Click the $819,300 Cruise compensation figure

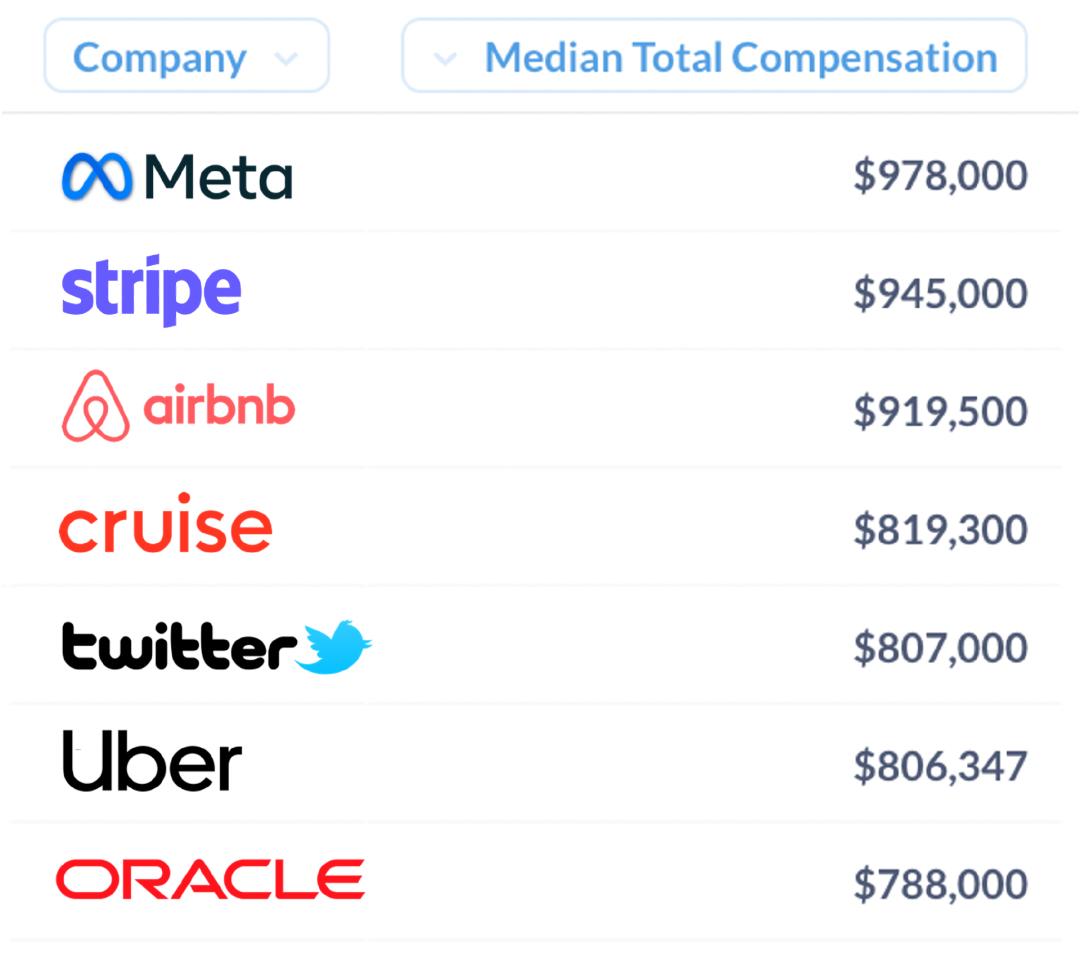940,530
